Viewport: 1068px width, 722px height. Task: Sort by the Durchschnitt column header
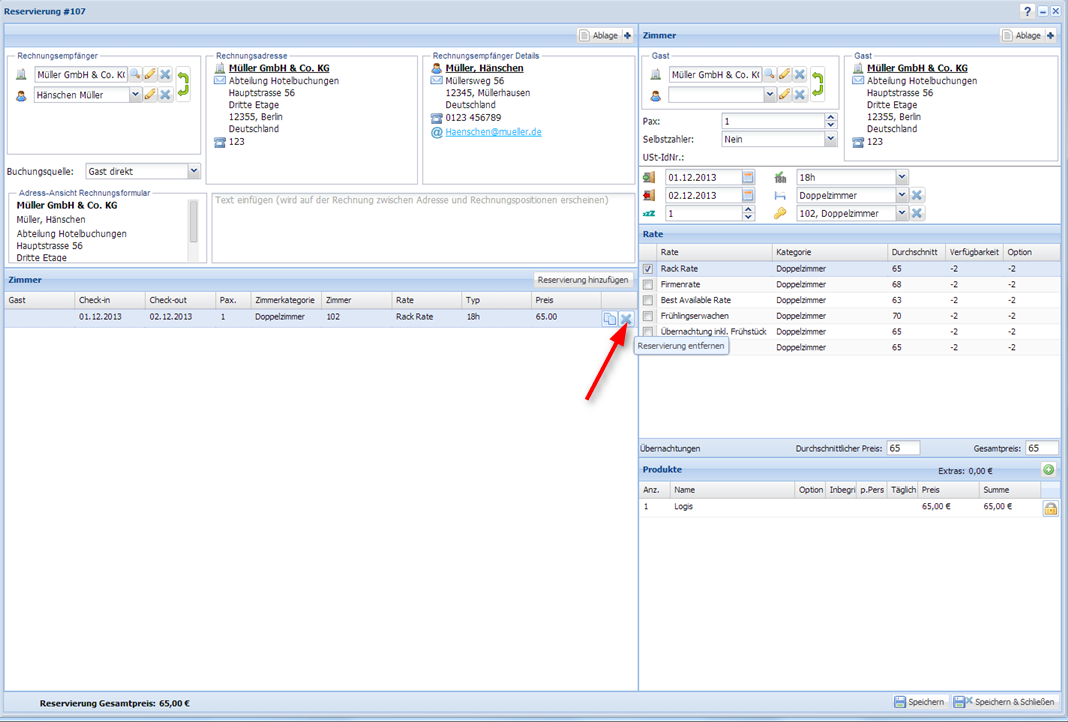(x=915, y=252)
